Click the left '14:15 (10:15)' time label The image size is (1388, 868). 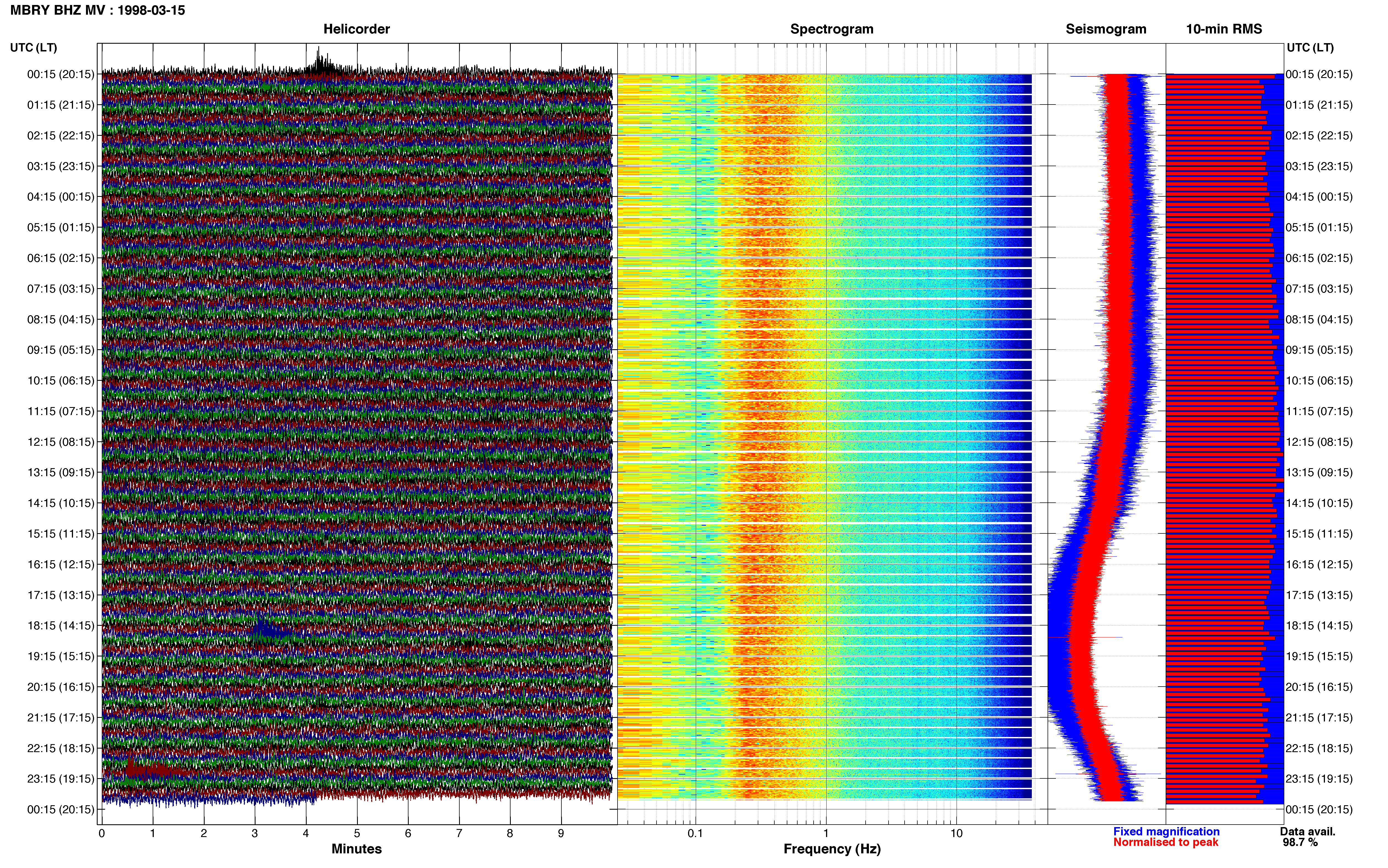click(x=60, y=503)
